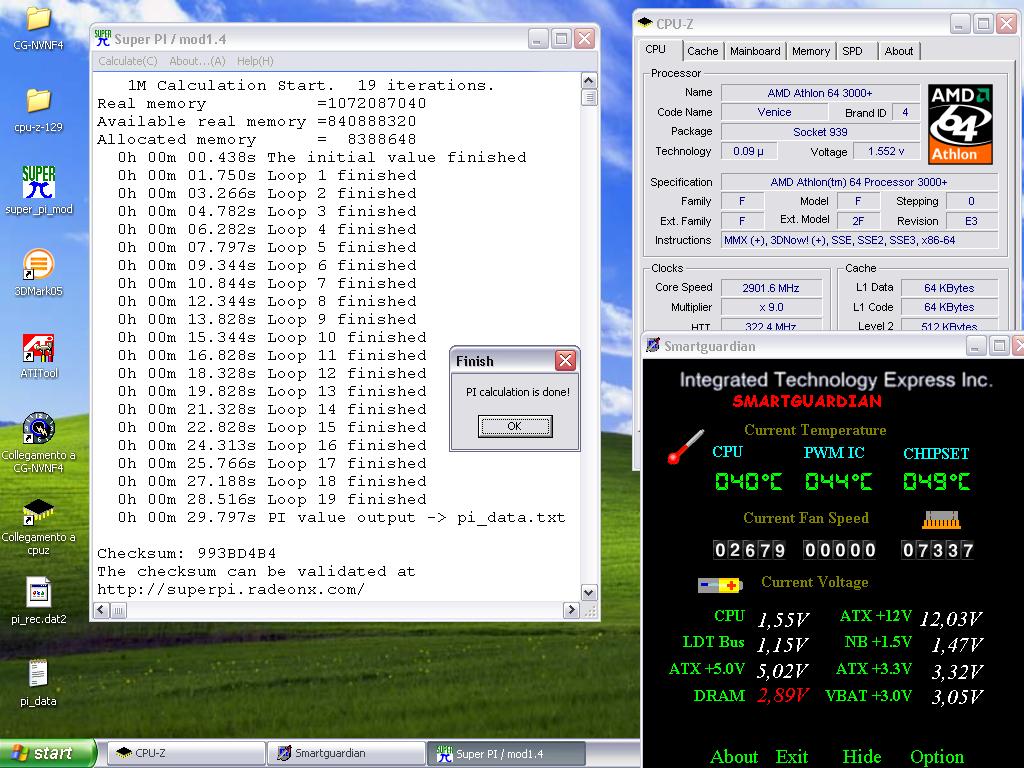
Task: Minimize the Super PI window
Action: (537, 39)
